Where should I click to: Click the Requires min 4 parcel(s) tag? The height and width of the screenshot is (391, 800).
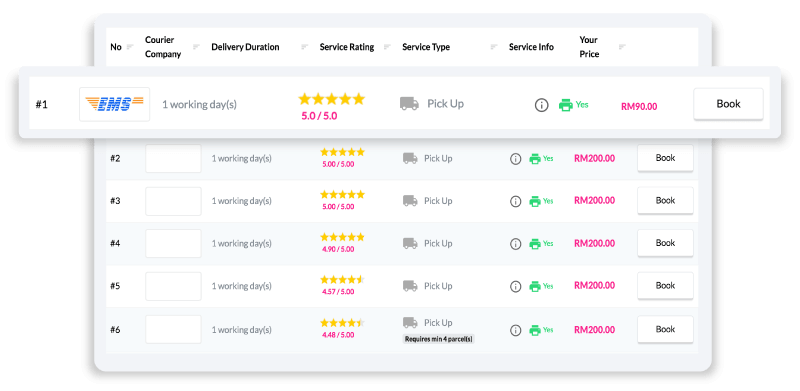click(439, 339)
